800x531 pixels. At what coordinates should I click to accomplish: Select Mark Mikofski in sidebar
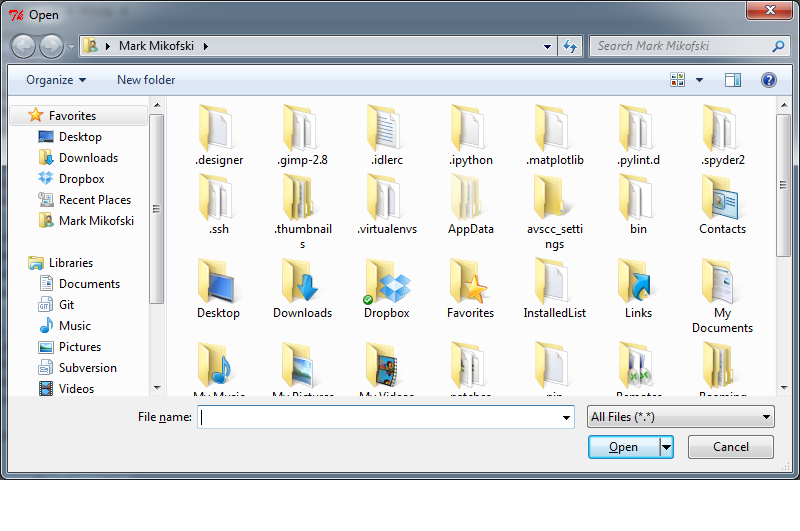point(96,220)
